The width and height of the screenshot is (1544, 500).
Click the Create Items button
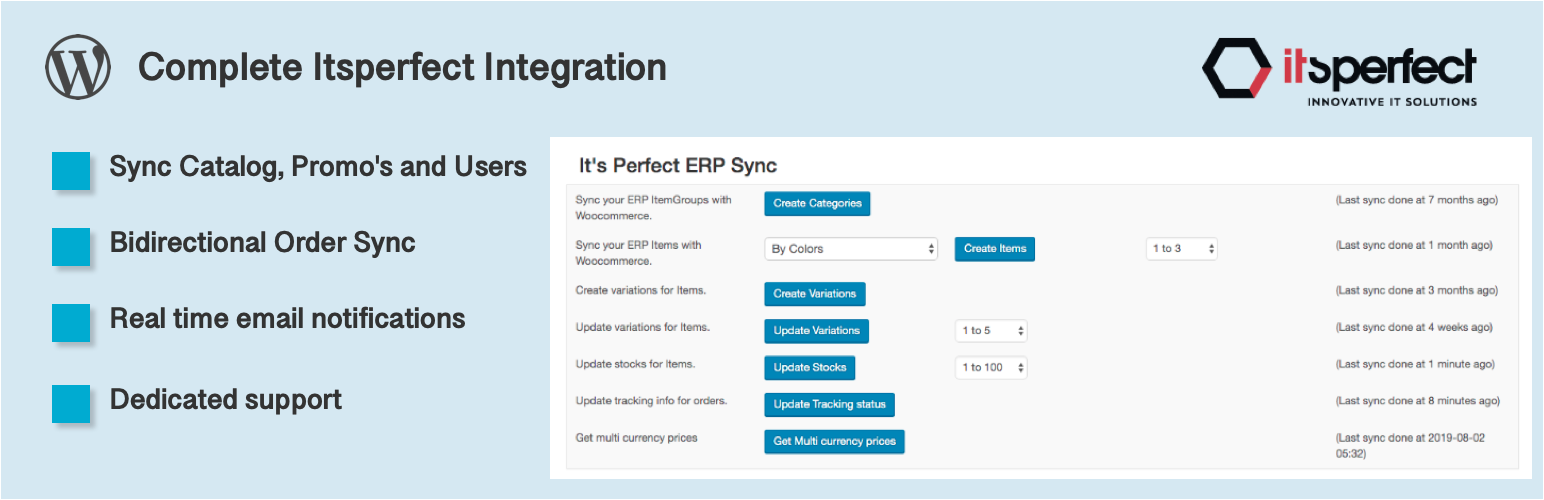(x=994, y=249)
